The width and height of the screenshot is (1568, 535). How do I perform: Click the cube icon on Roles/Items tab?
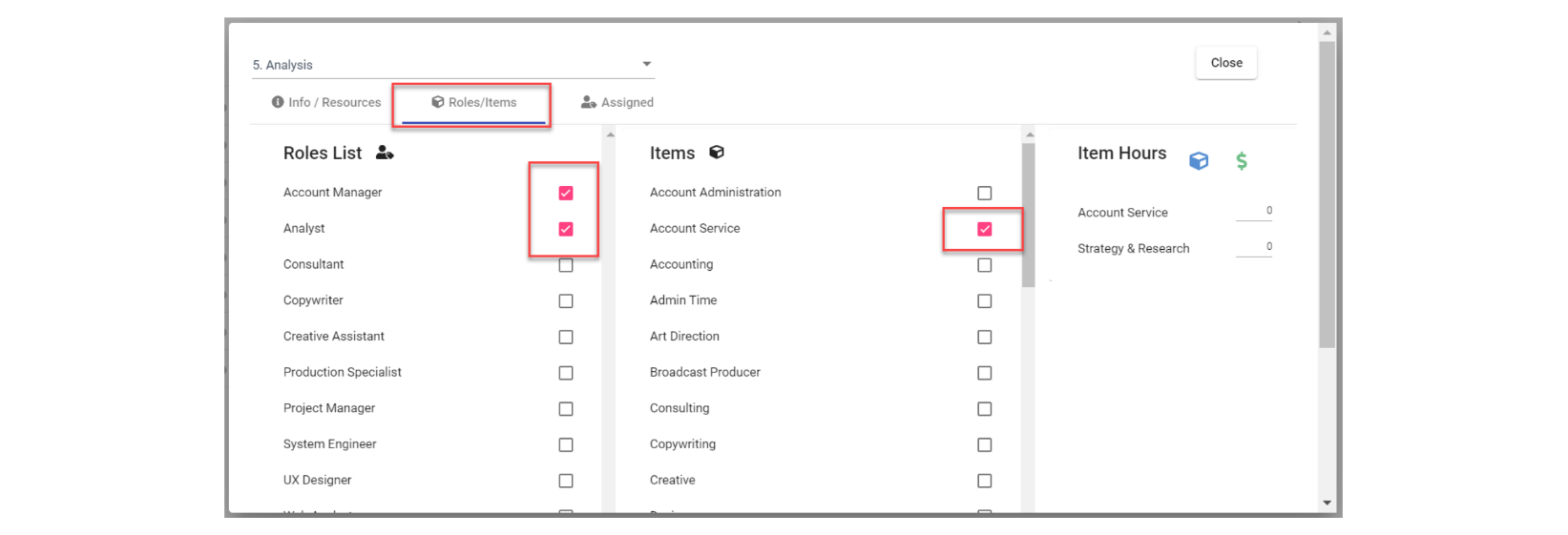pyautogui.click(x=438, y=102)
